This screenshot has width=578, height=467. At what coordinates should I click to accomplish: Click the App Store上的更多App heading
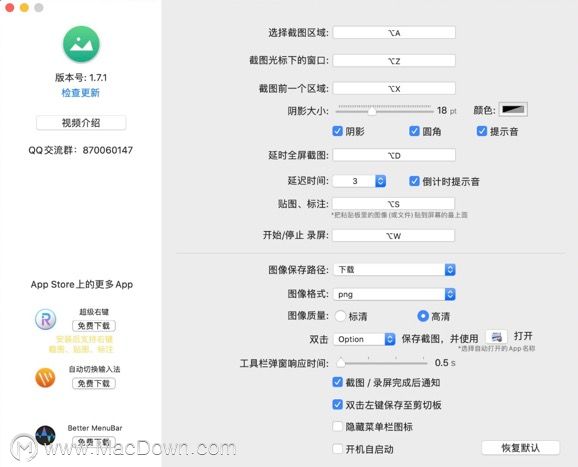81,285
